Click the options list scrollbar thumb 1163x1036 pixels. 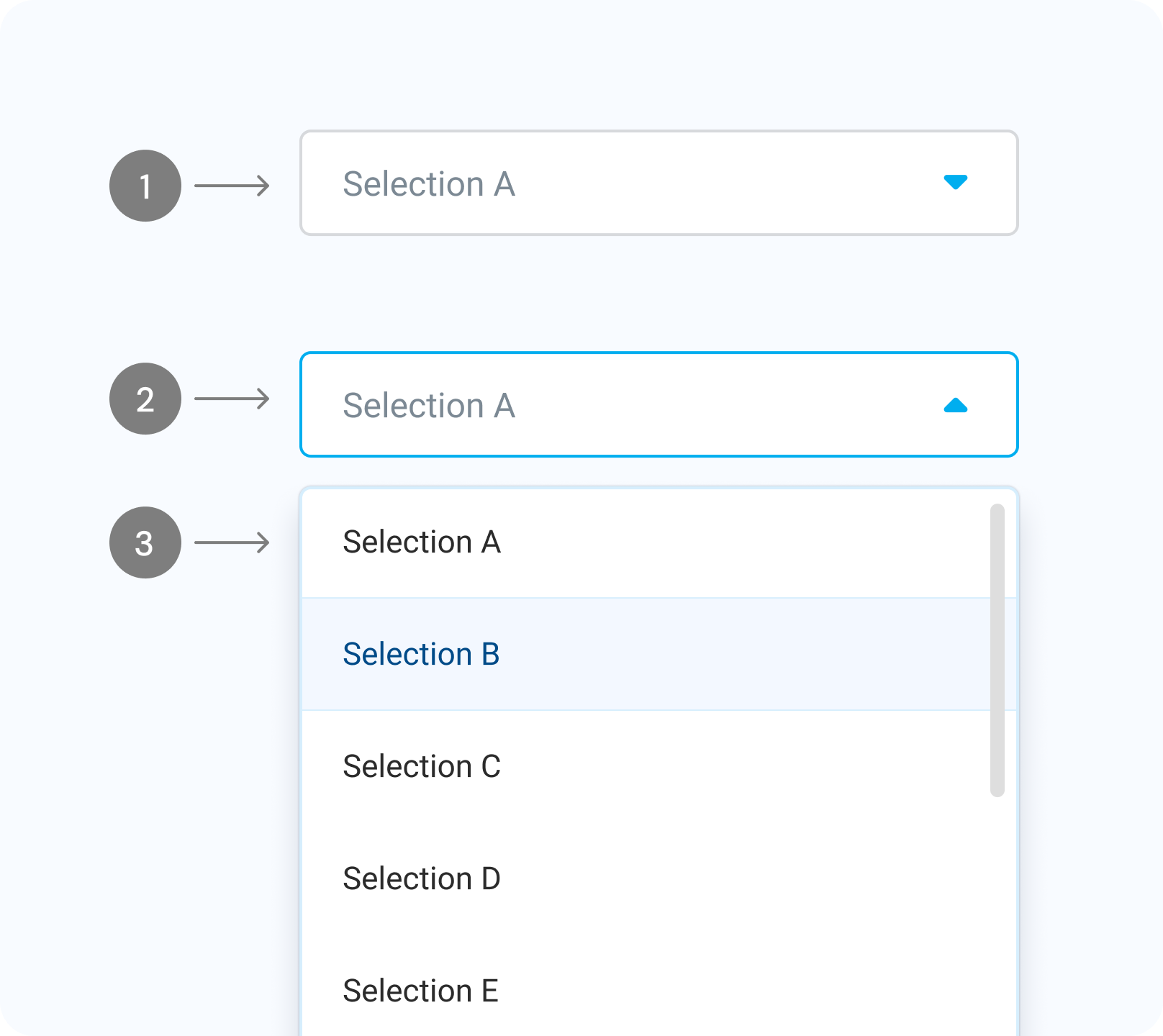(x=997, y=650)
